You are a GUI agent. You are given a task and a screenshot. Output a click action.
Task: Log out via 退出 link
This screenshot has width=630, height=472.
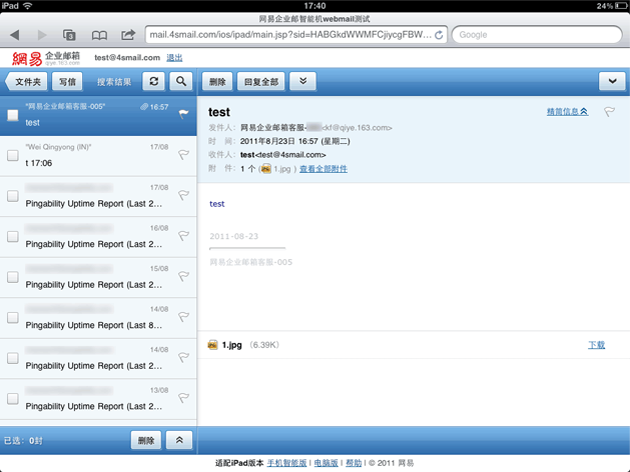click(x=174, y=58)
